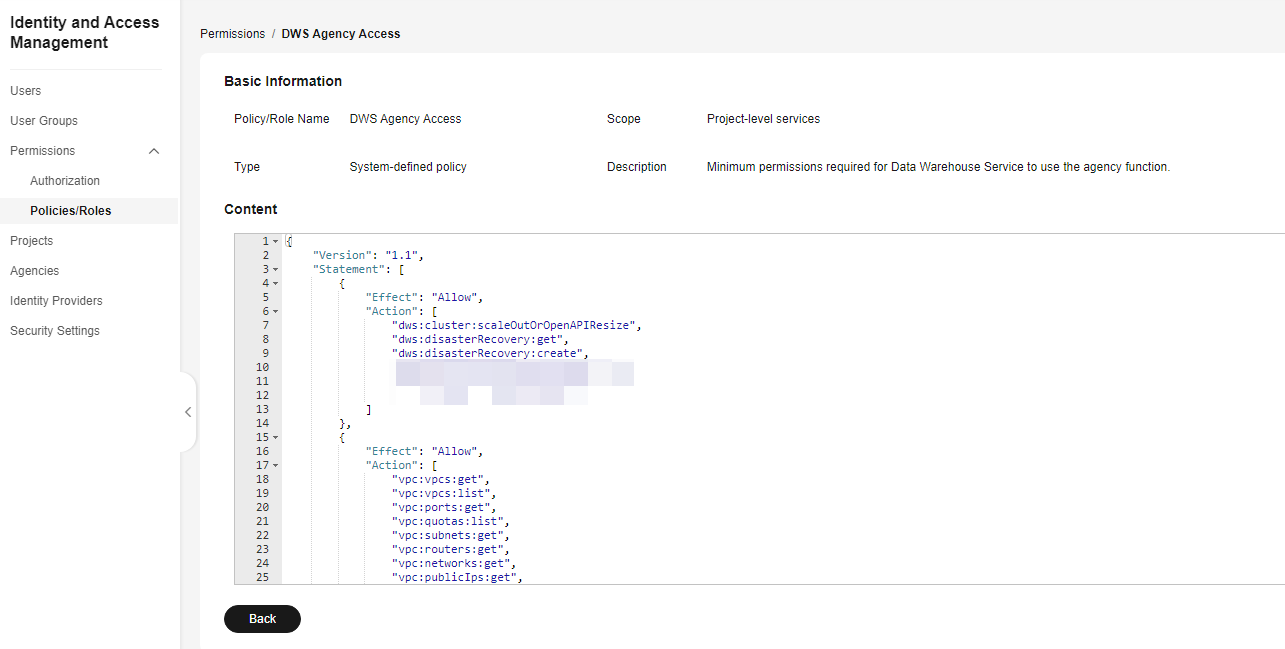
Task: Click line number 25 in the gutter
Action: click(262, 578)
